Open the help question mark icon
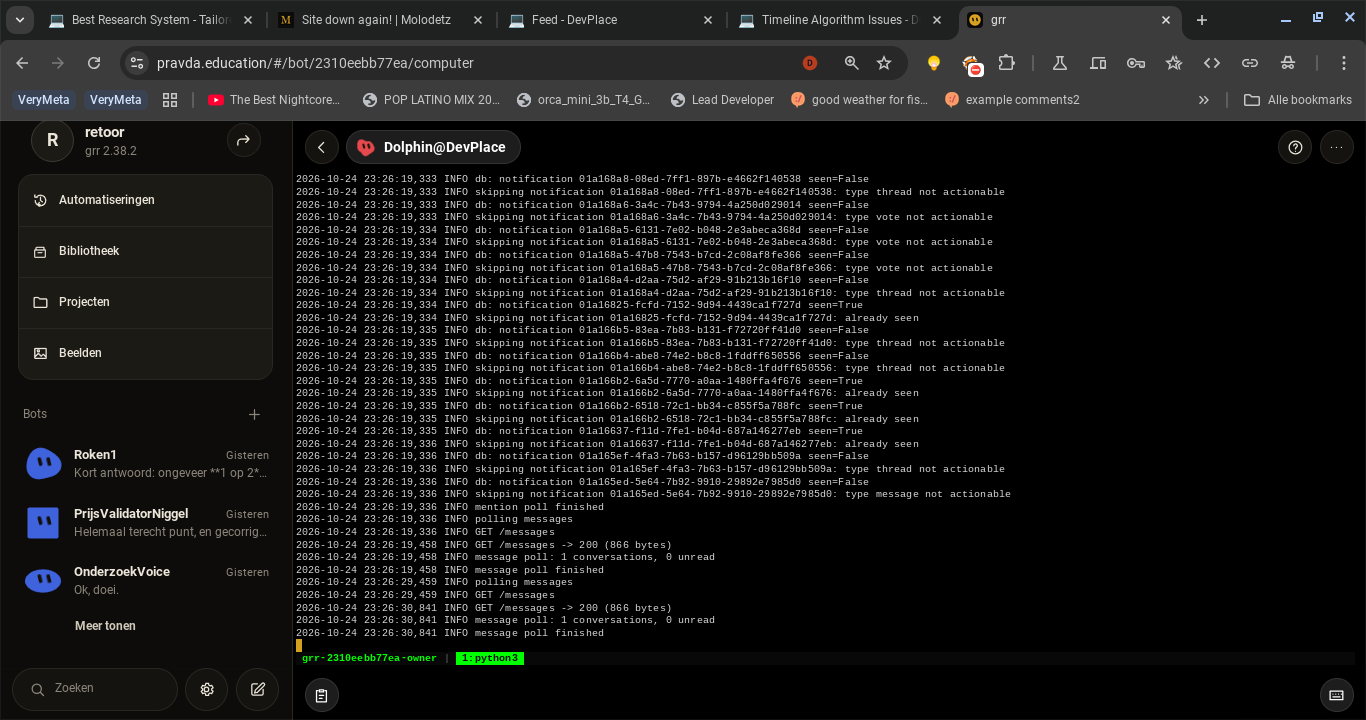Screen dimensions: 1366x720 click(1295, 147)
